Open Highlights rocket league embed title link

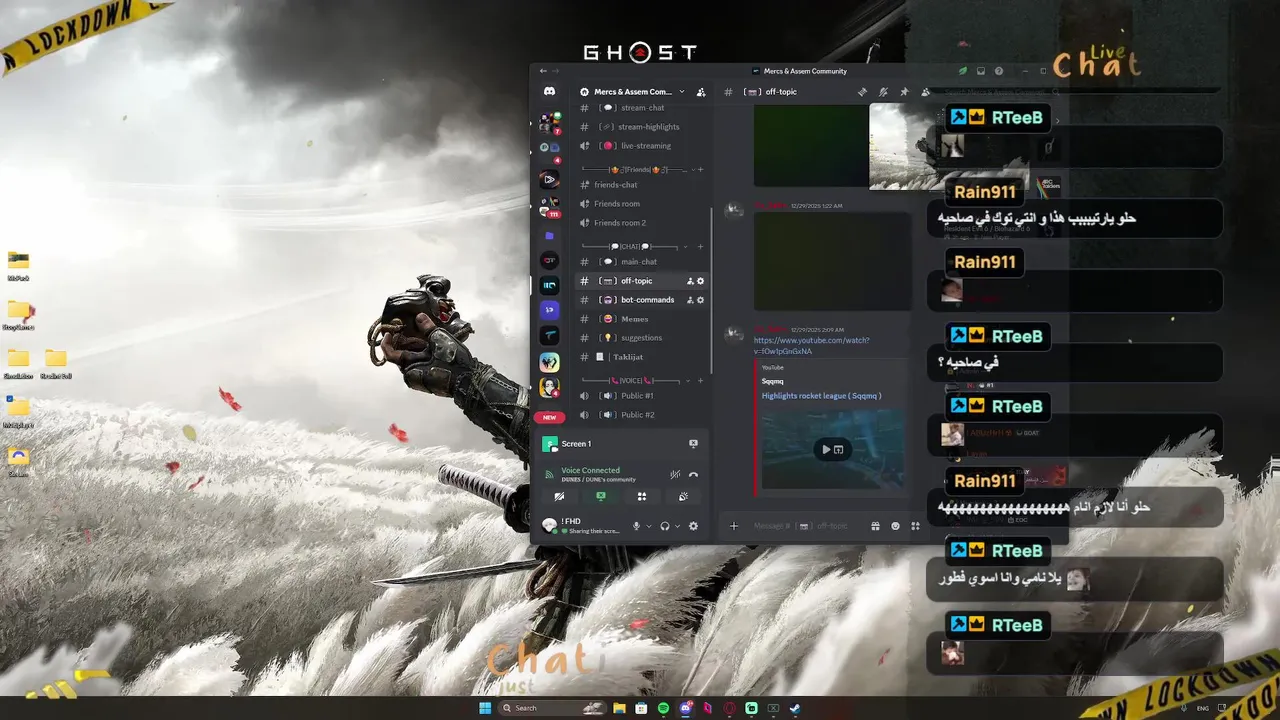[x=821, y=396]
